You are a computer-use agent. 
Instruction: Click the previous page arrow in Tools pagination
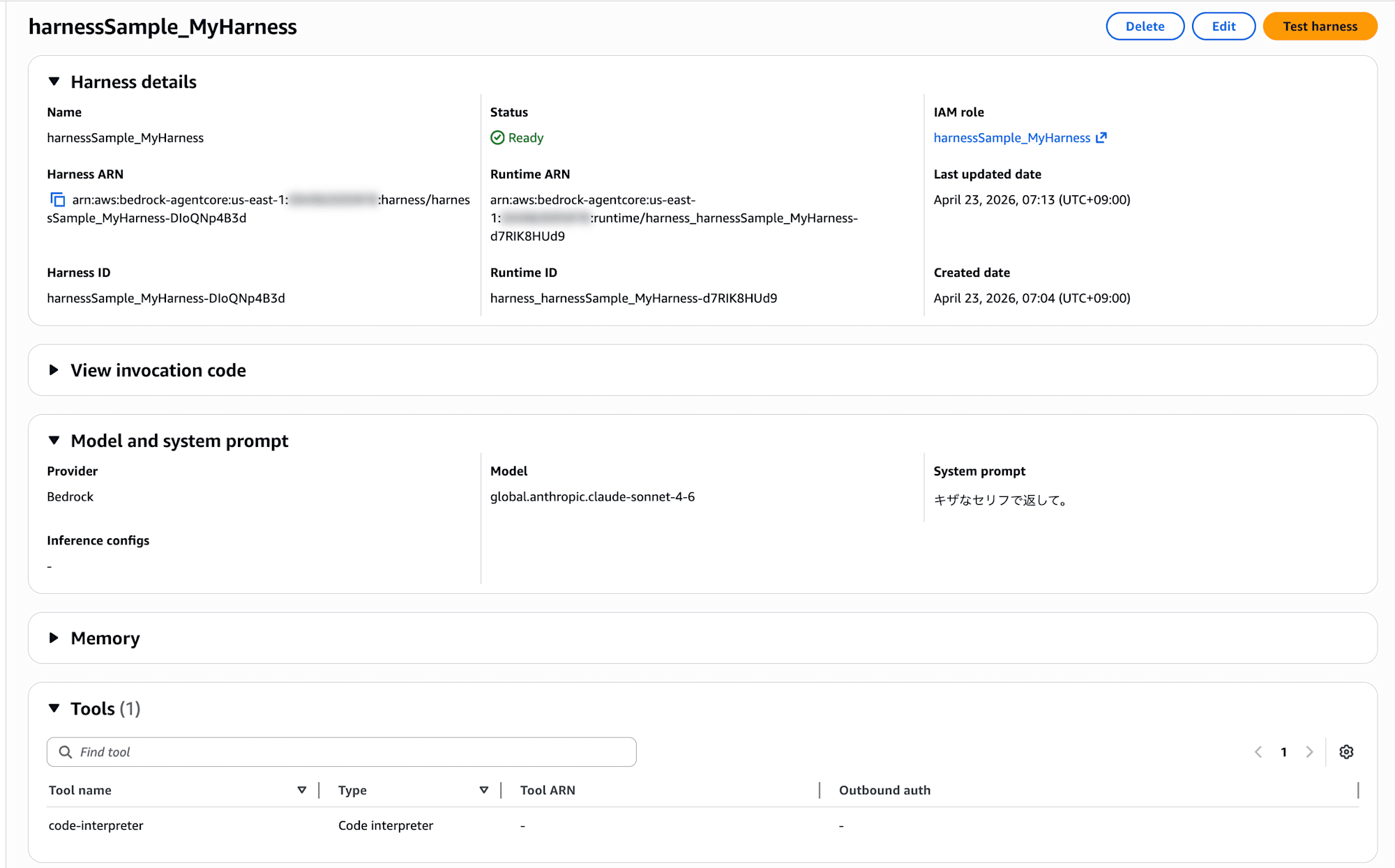[x=1258, y=752]
